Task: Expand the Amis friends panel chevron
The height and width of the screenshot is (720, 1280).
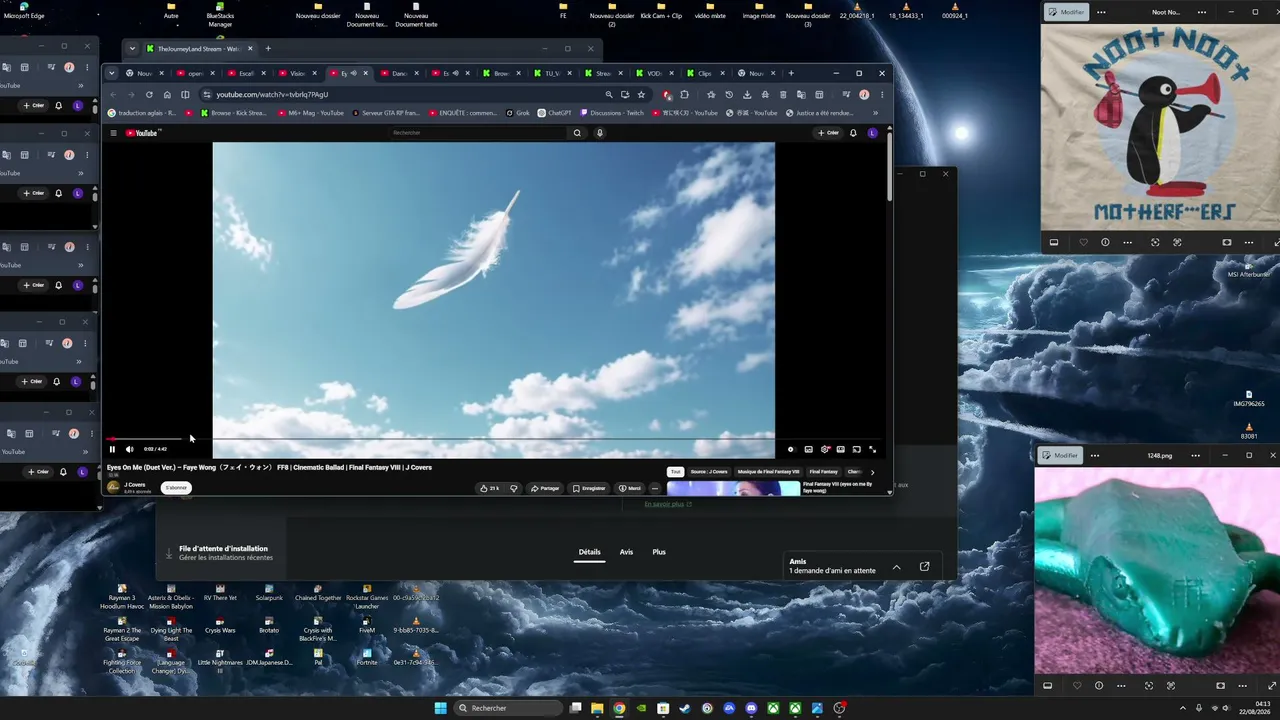Action: [x=896, y=567]
